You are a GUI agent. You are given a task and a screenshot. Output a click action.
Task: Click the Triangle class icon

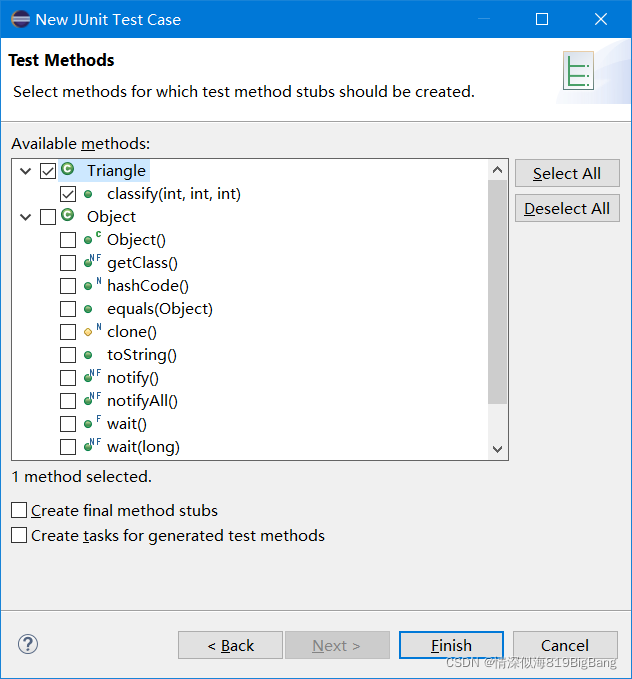(x=68, y=169)
